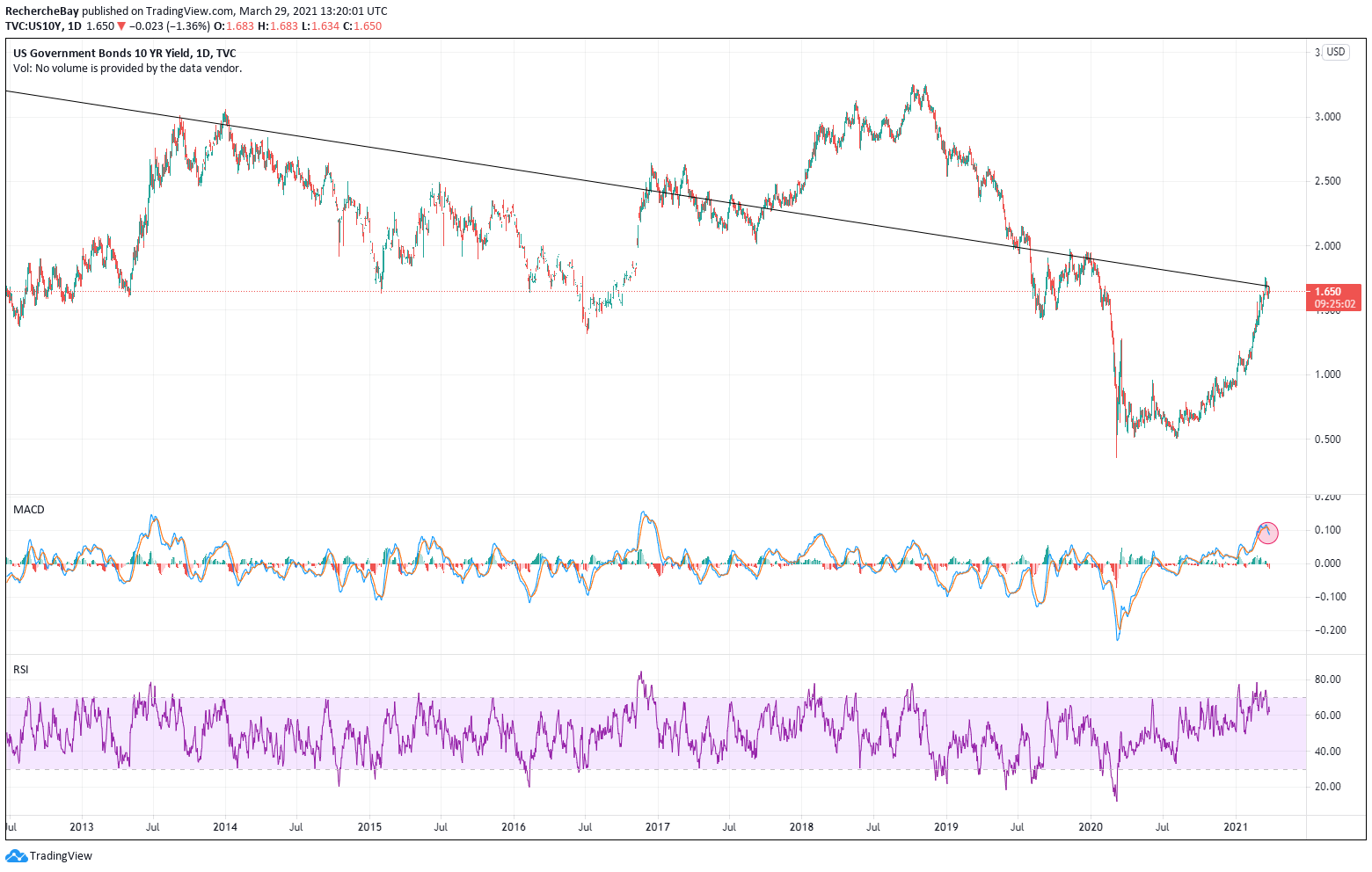Screen dimensions: 1372x872
Task: Click the RSI indicator label
Action: click(21, 670)
